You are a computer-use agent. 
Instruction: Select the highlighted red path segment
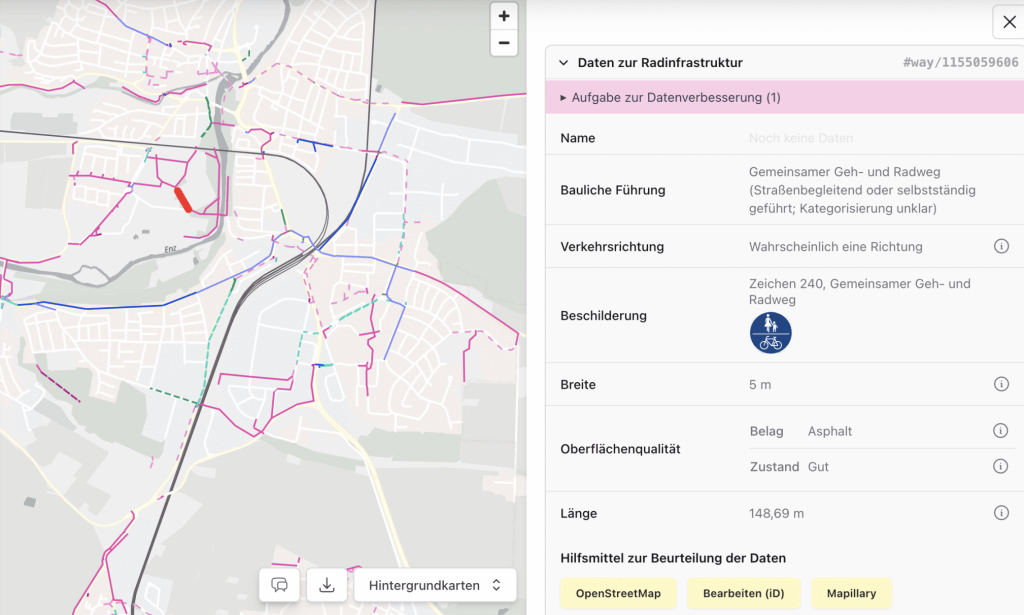coord(183,199)
